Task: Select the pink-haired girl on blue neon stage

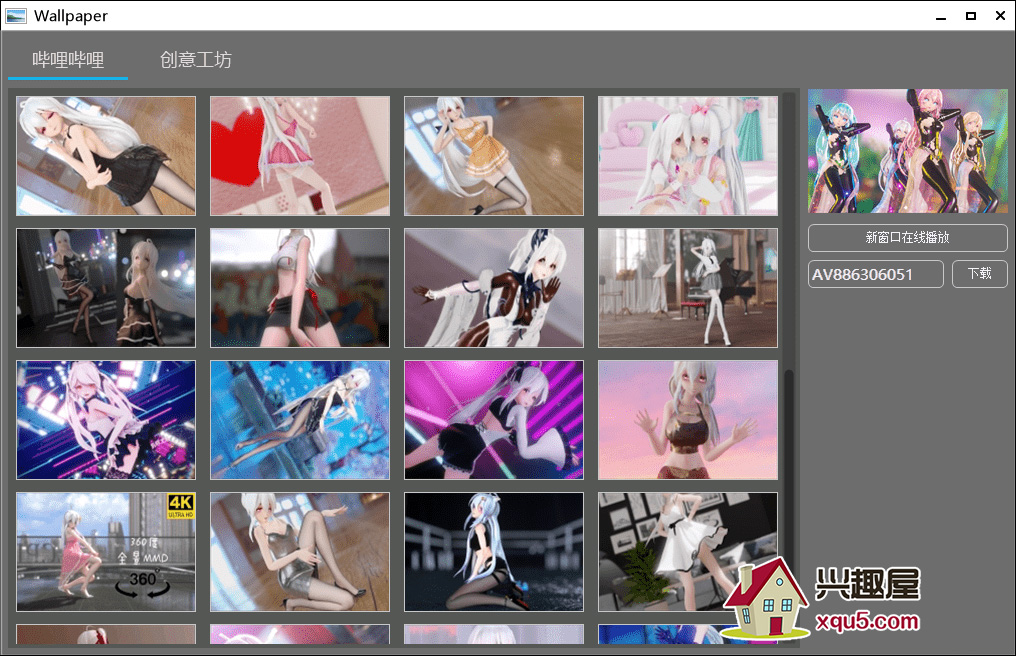Action: (106, 420)
